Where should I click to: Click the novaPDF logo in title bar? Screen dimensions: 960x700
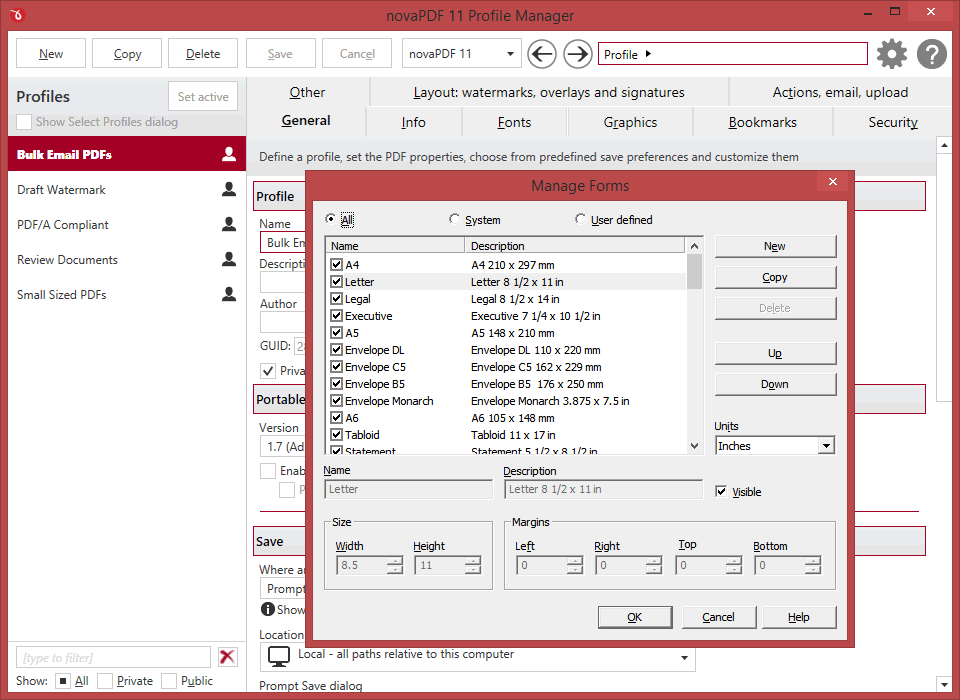pyautogui.click(x=17, y=14)
